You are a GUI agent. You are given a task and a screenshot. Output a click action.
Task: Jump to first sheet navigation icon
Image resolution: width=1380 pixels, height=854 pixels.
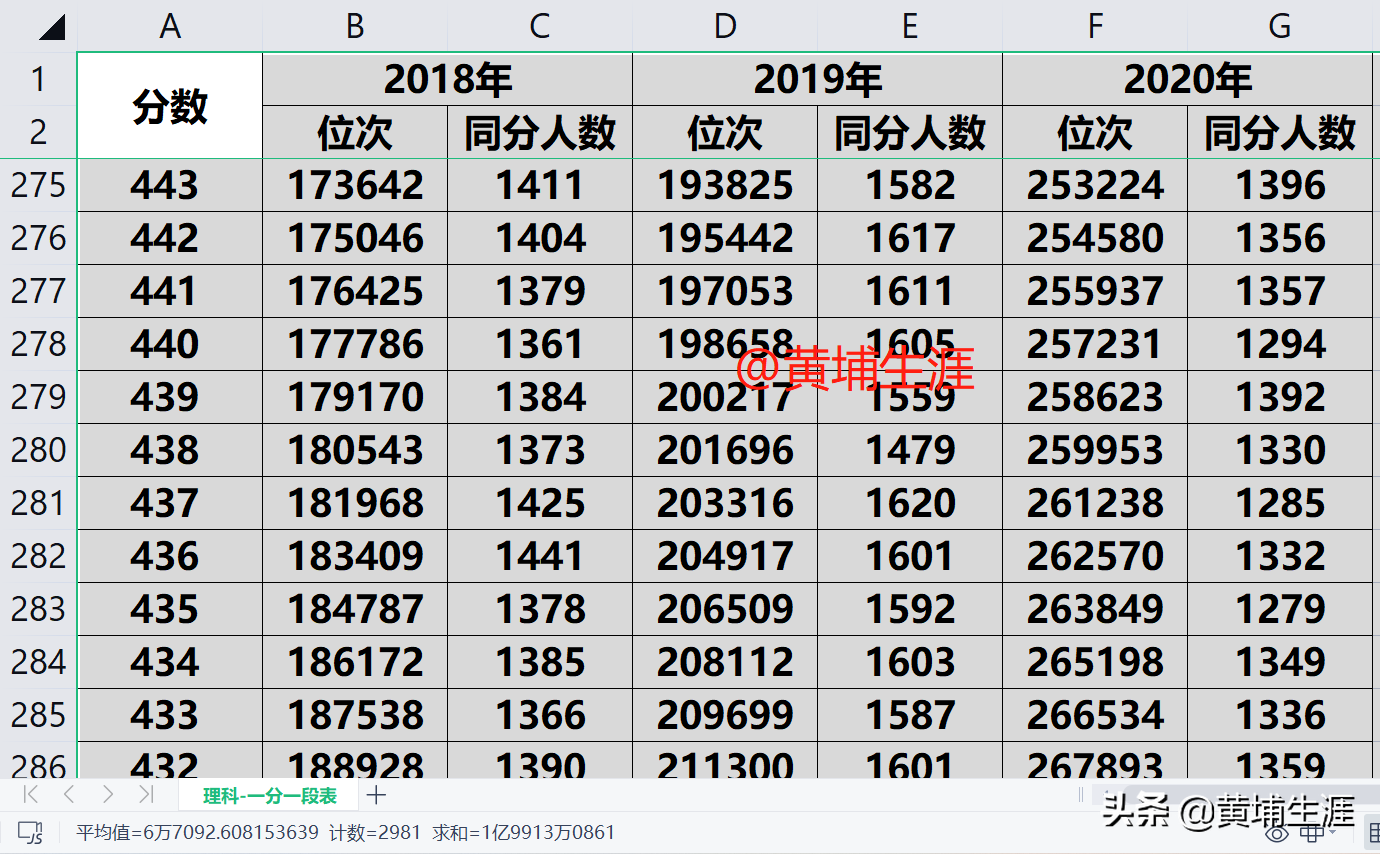pyautogui.click(x=30, y=794)
